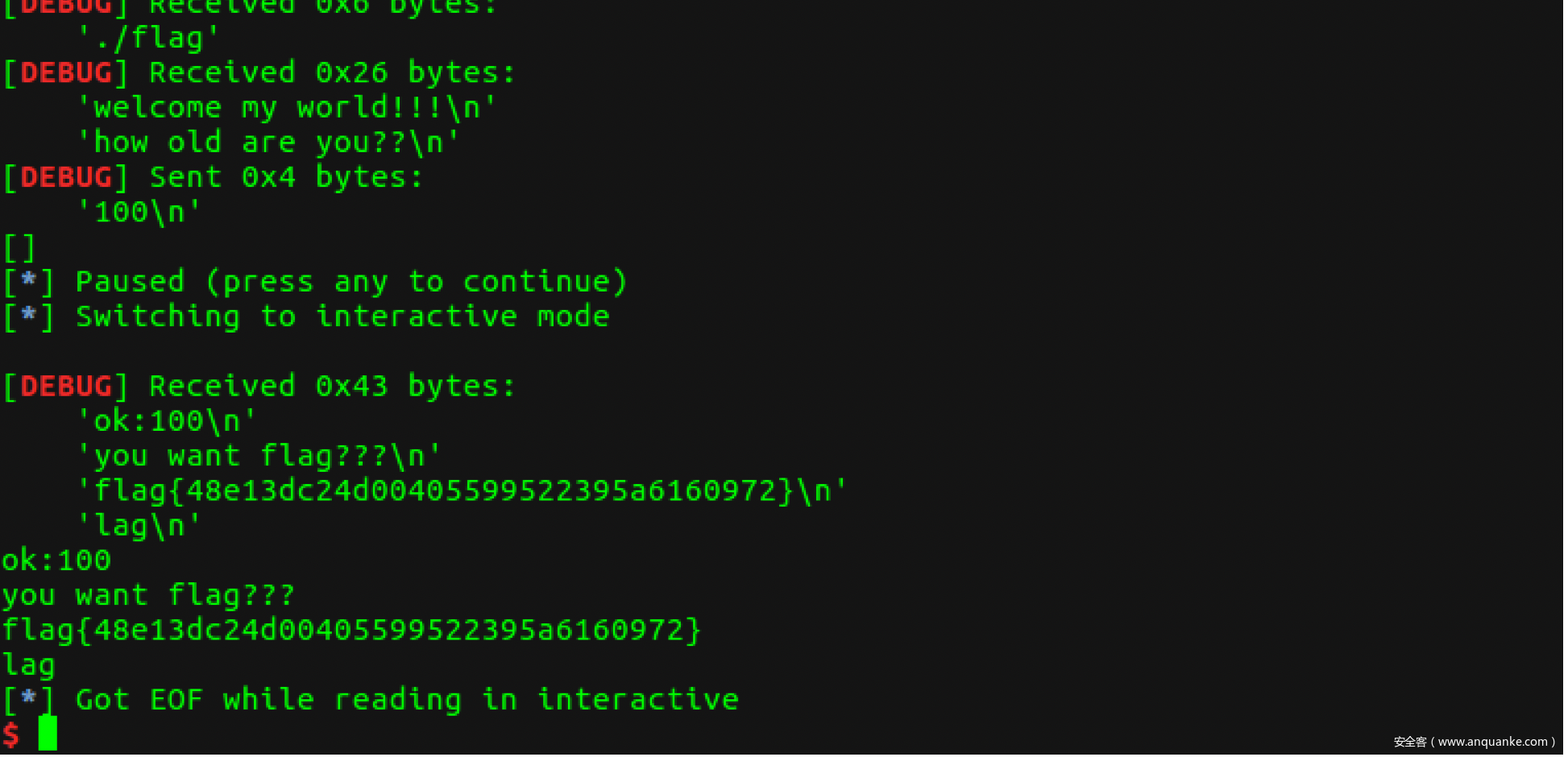This screenshot has width=1568, height=757.
Task: Click the 'Switching to interactive mode' message
Action: coord(342,316)
